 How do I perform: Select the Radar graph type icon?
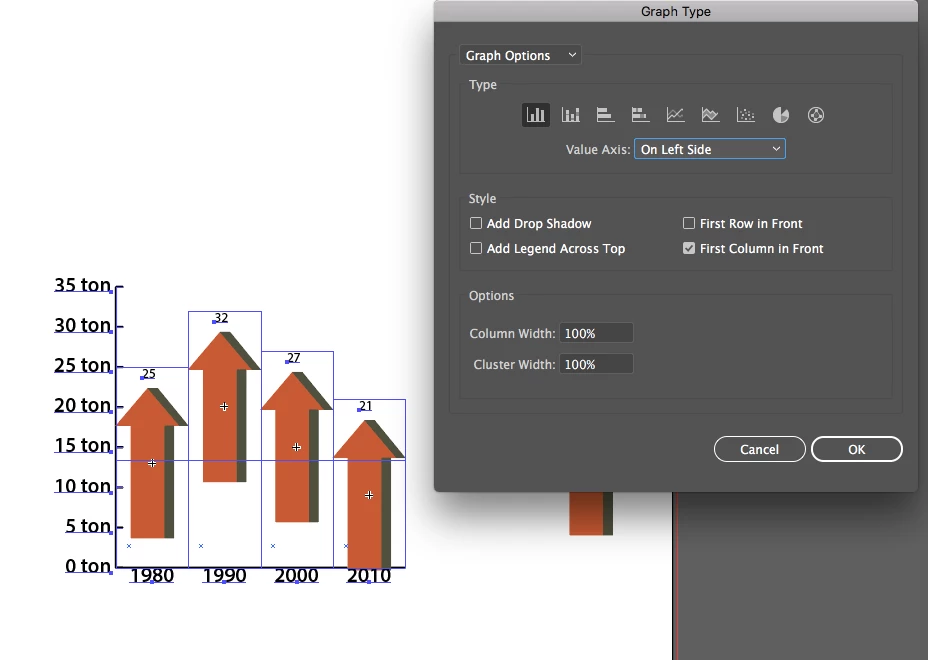click(816, 115)
